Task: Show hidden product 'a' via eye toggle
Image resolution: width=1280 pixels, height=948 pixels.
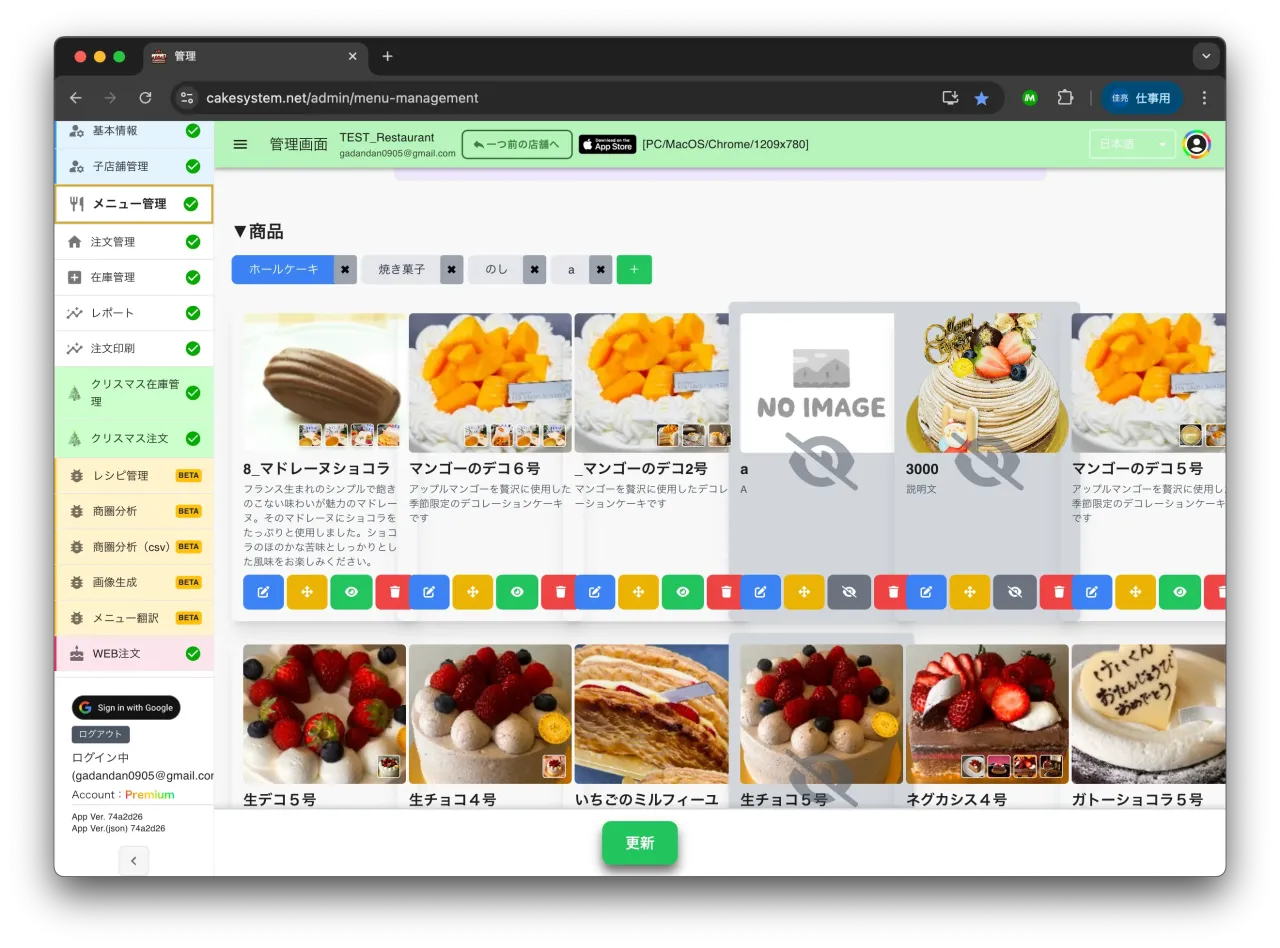Action: coord(848,592)
